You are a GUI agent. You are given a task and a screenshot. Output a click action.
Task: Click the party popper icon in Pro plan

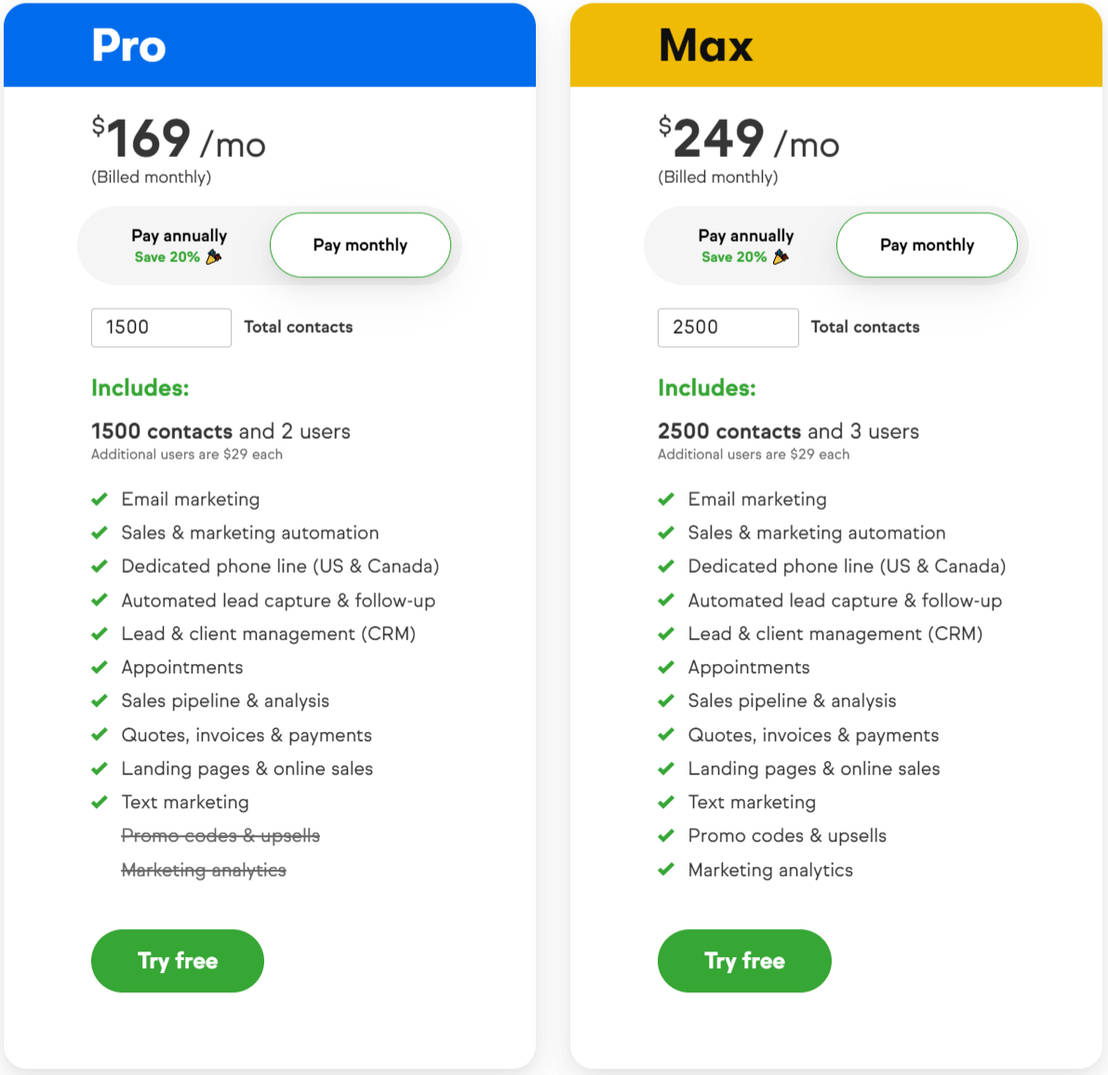pyautogui.click(x=214, y=257)
